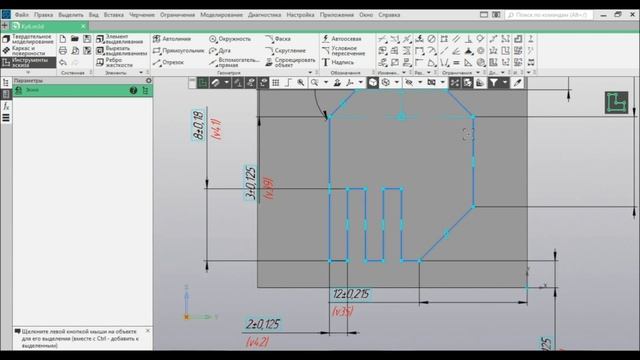Apply the perpendicular constraint icon

(x=469, y=39)
